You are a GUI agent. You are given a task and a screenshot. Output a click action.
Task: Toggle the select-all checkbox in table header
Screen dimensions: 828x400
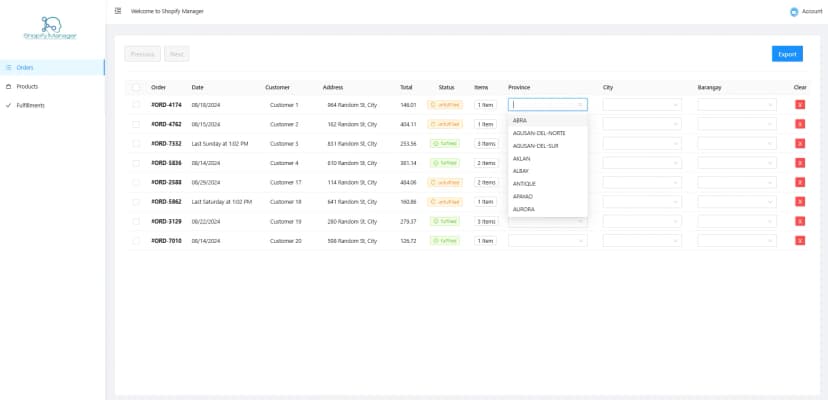(136, 87)
